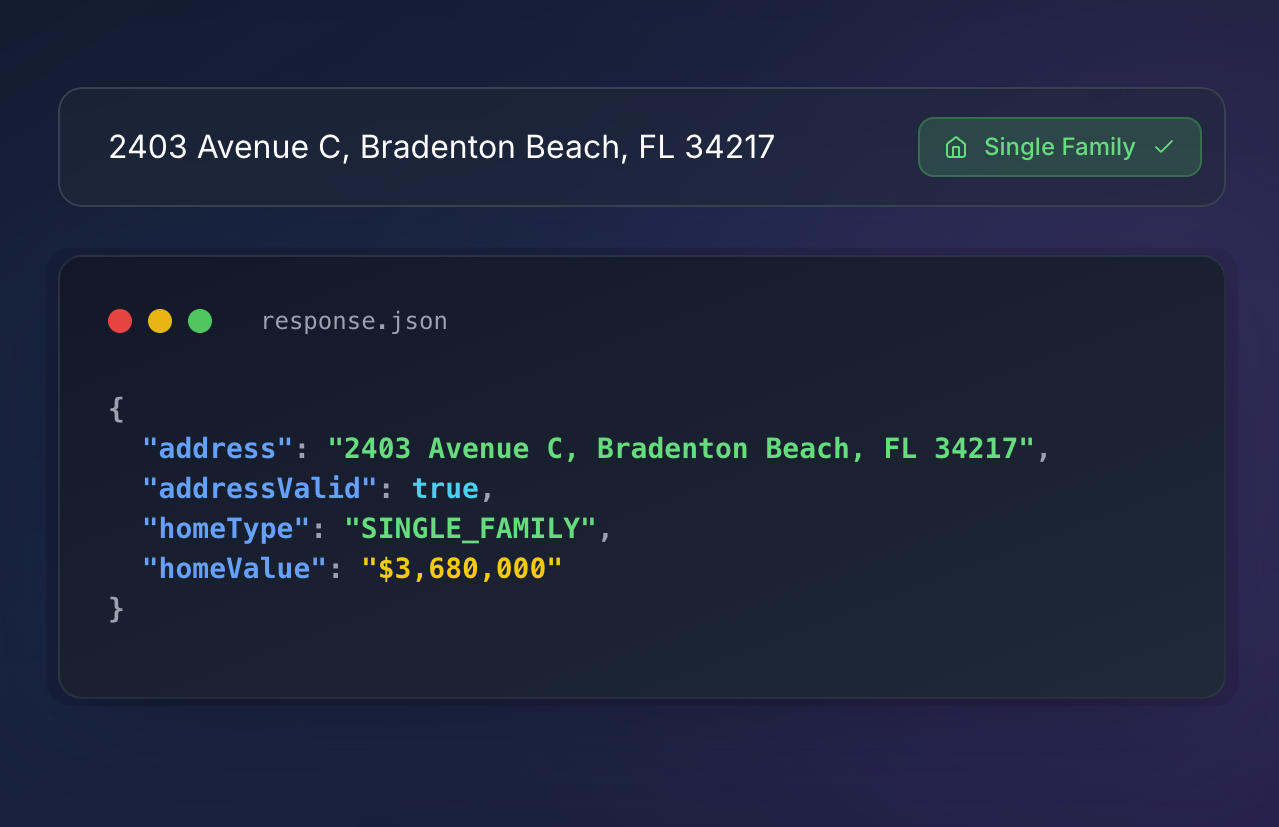
Task: Click the red window dot
Action: click(120, 321)
